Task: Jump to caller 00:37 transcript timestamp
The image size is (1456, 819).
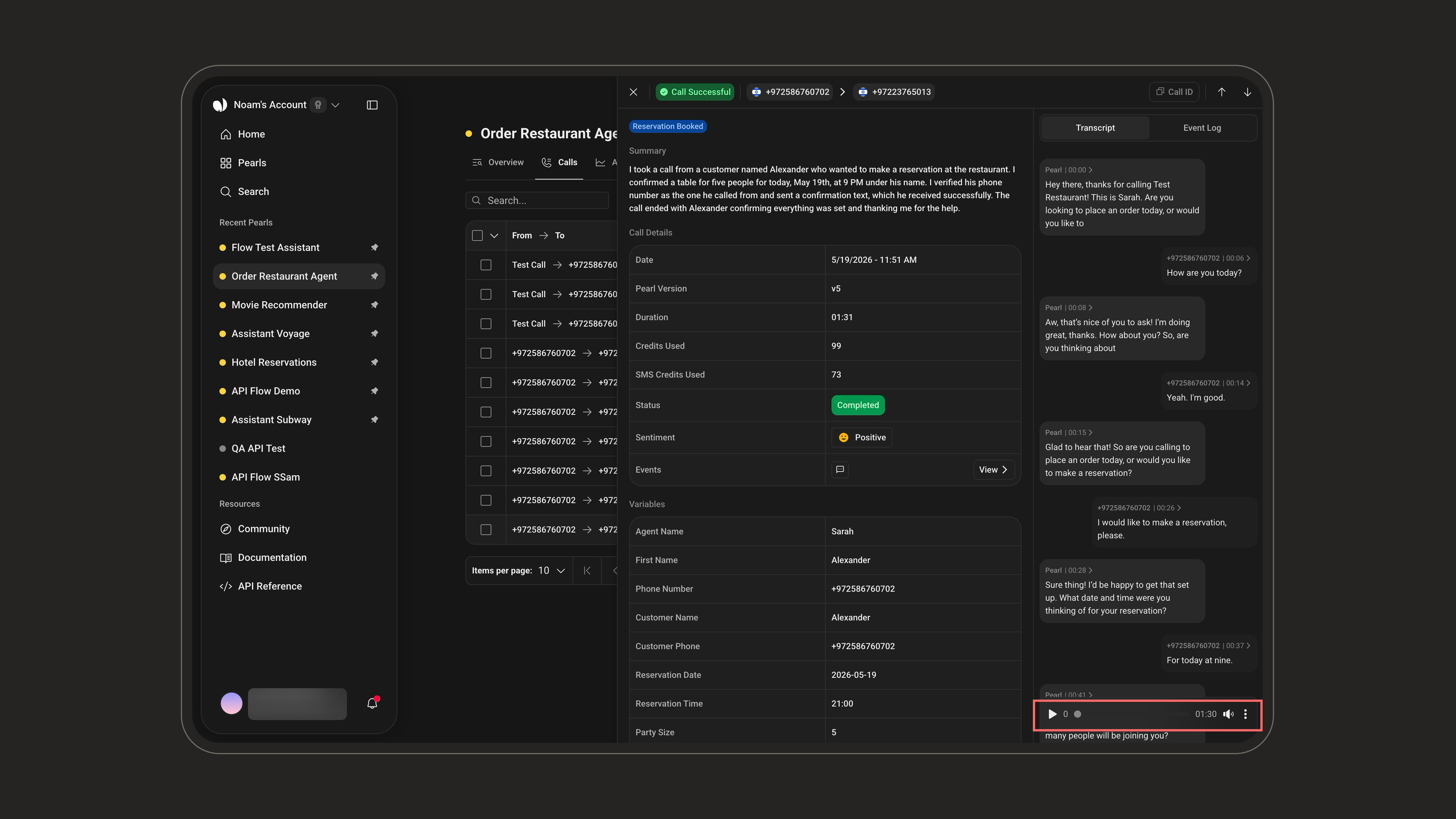Action: click(x=1208, y=646)
